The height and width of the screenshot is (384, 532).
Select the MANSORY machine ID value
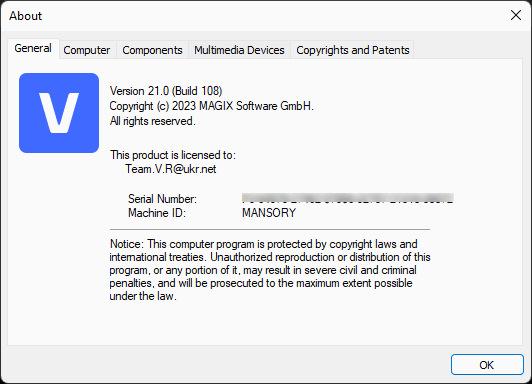tap(269, 213)
